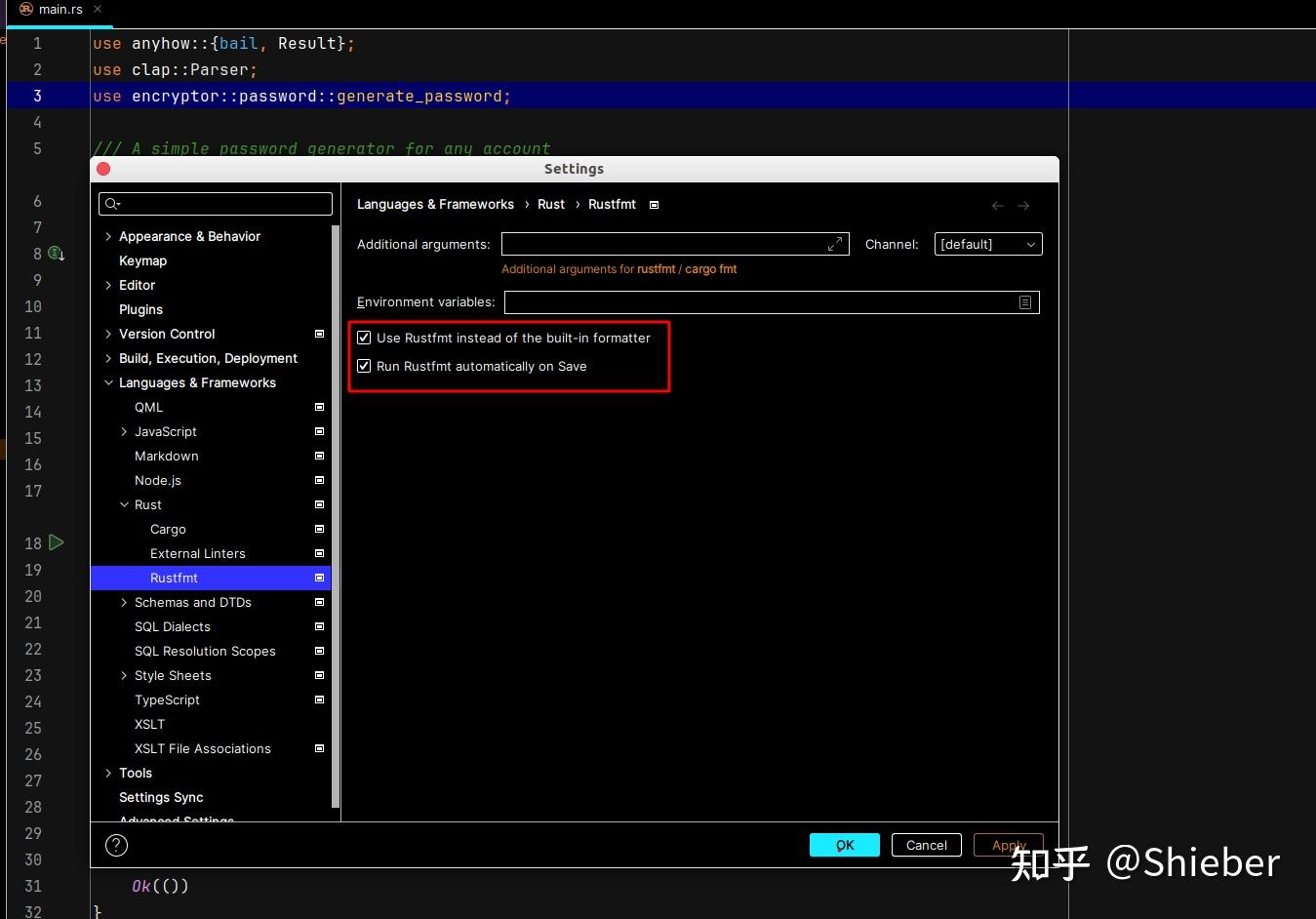This screenshot has height=919, width=1316.
Task: Click the magnifier in the settings search field
Action: pyautogui.click(x=112, y=203)
